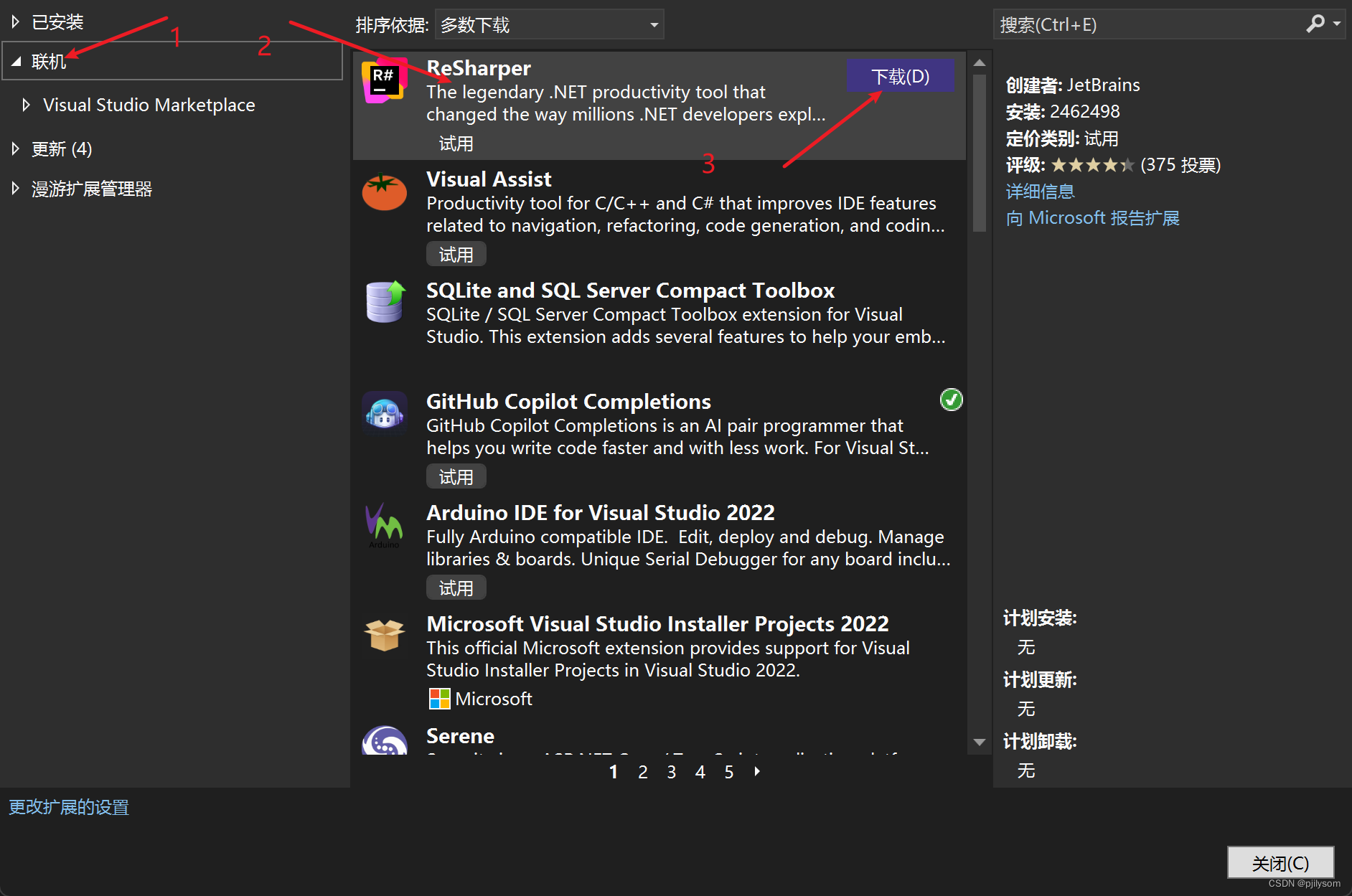Click the 试用 tag under Arduino IDE
The image size is (1352, 896).
456,588
